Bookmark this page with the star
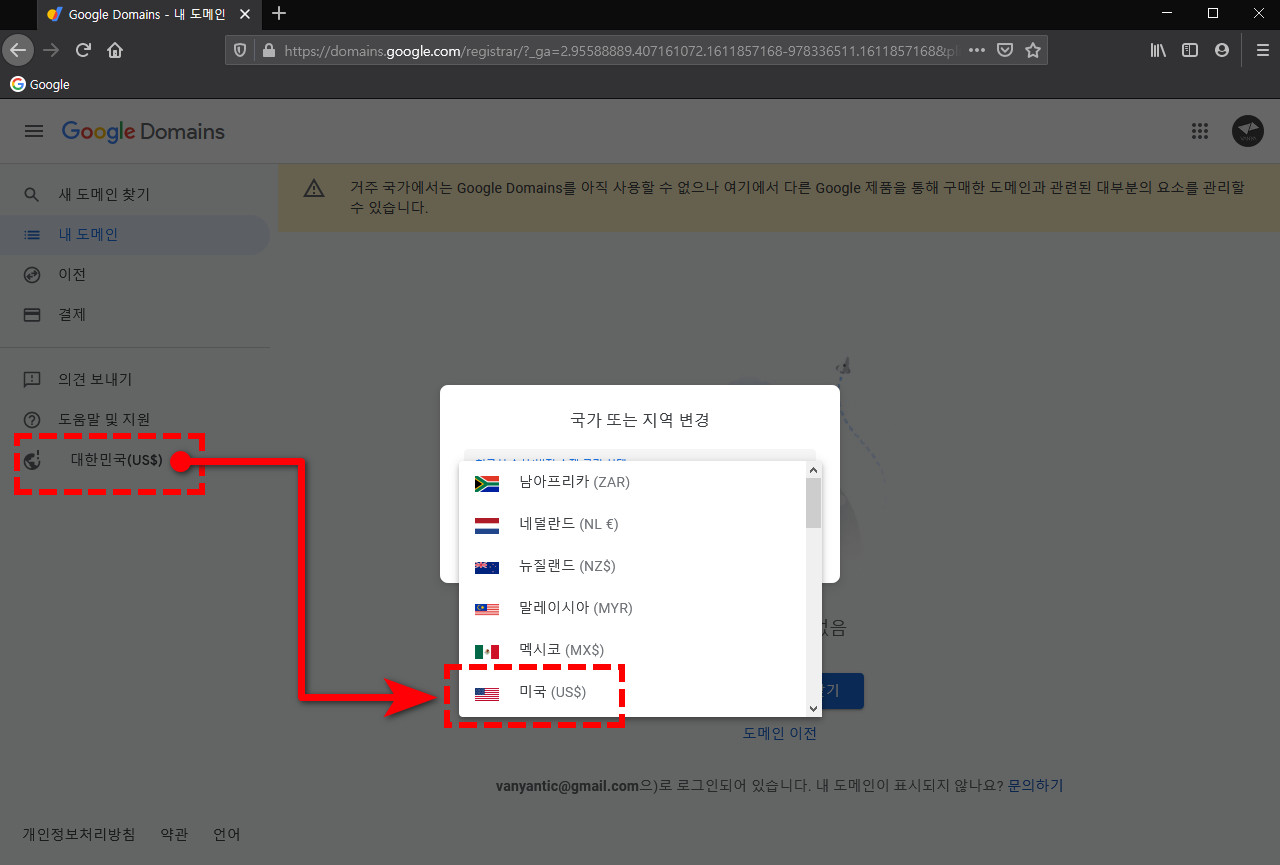 click(1033, 50)
